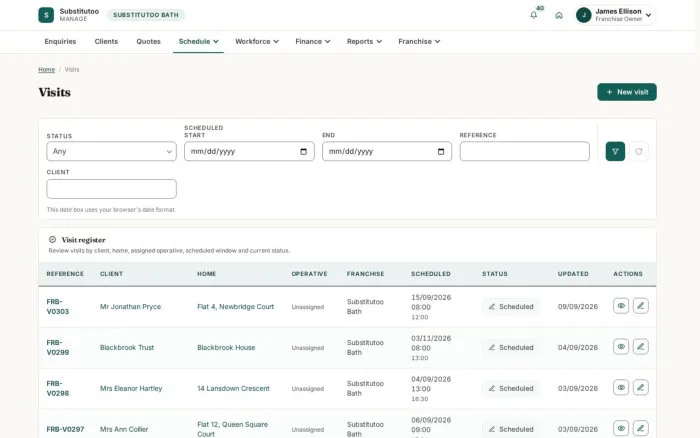Image resolution: width=700 pixels, height=438 pixels.
Task: Open the James Ellison user menu chevron
Action: tap(649, 15)
